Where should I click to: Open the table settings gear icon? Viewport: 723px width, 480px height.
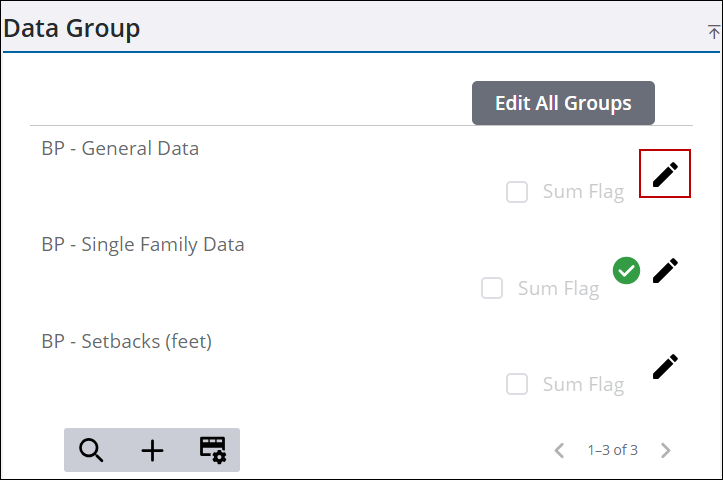(213, 450)
